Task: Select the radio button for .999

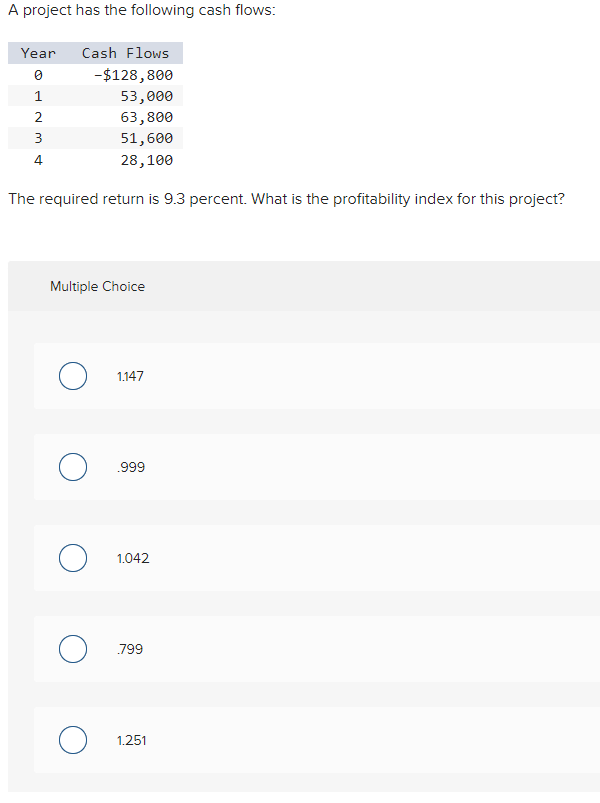Action: [x=72, y=467]
